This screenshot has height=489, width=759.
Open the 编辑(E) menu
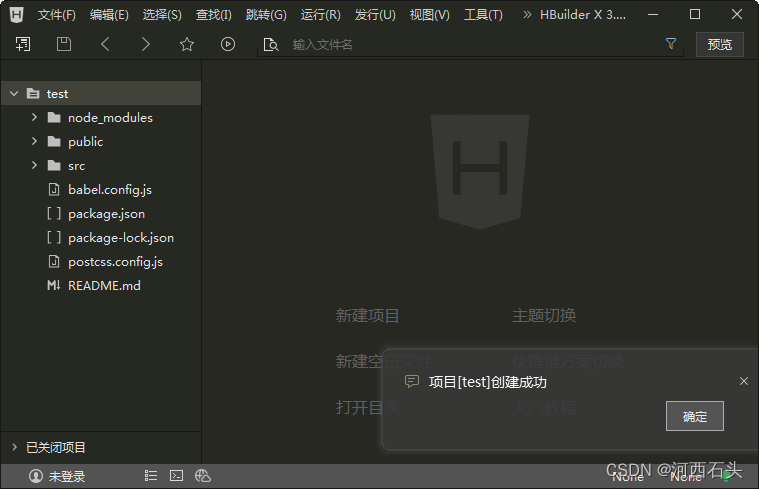point(109,15)
